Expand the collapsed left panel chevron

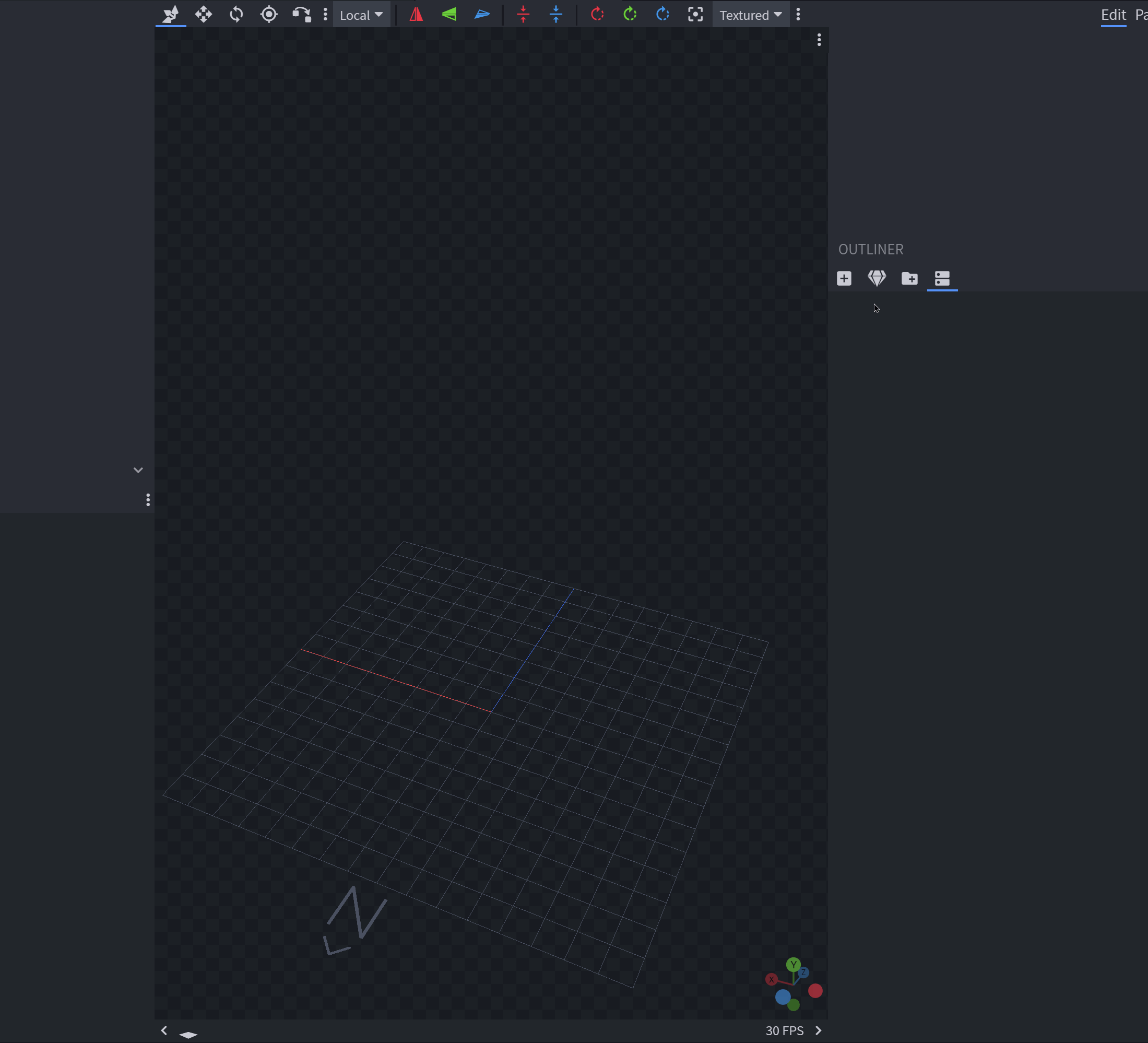[x=138, y=470]
